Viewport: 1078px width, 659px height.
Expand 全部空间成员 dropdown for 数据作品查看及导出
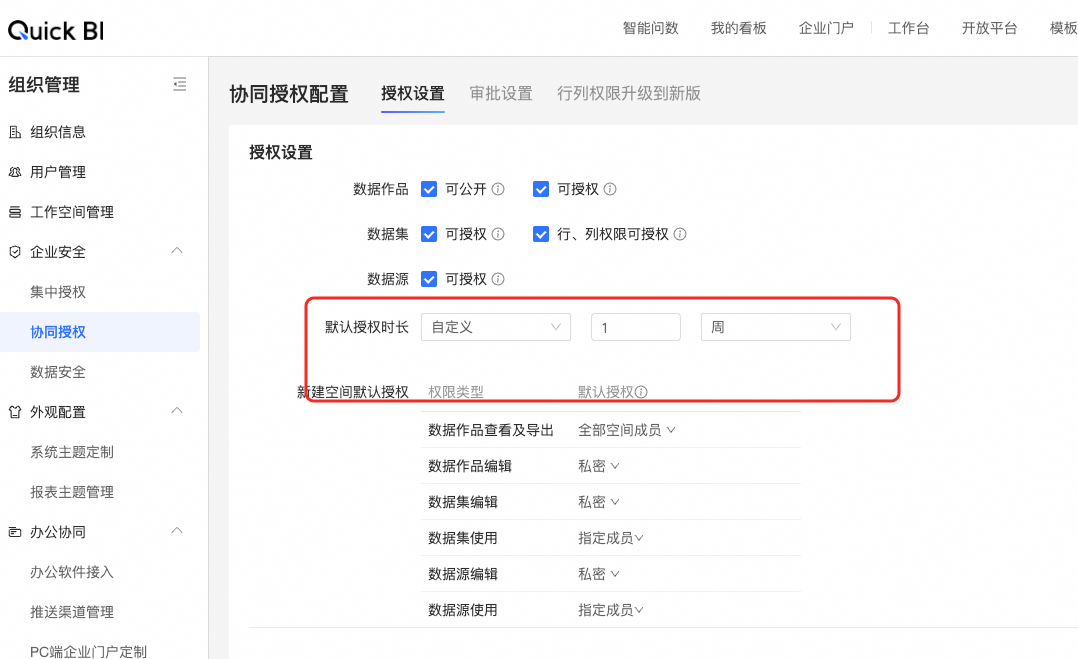[627, 430]
